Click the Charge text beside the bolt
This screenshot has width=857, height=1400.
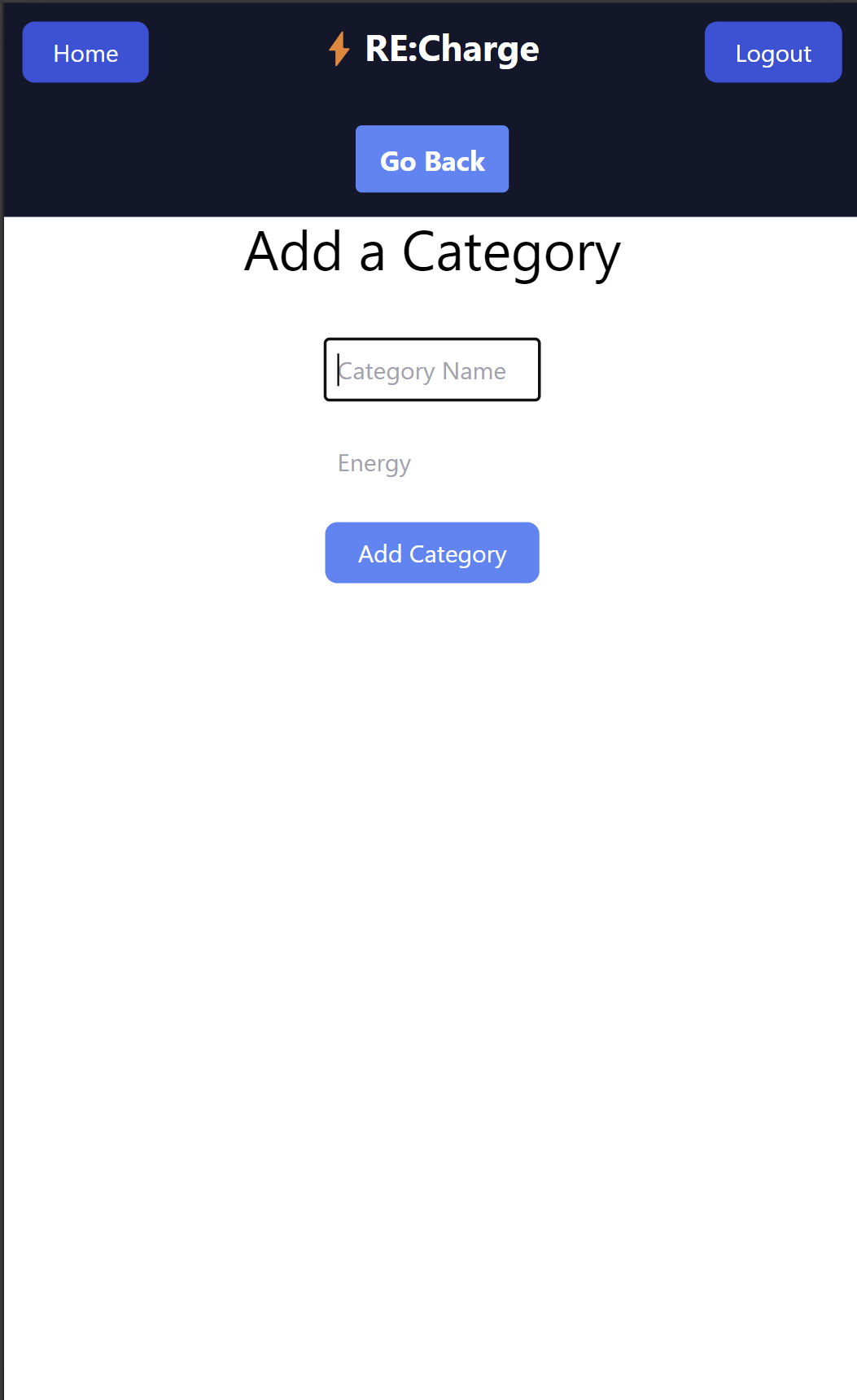pos(479,50)
